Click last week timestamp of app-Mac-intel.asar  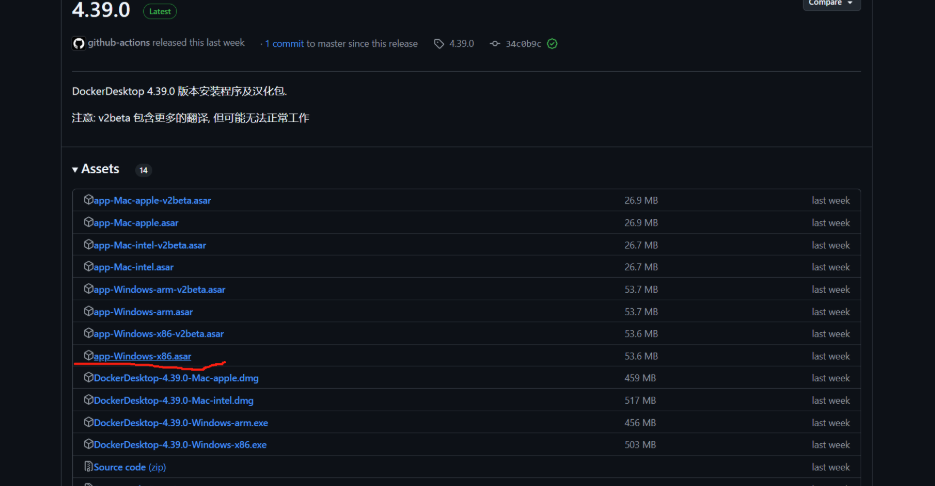831,267
